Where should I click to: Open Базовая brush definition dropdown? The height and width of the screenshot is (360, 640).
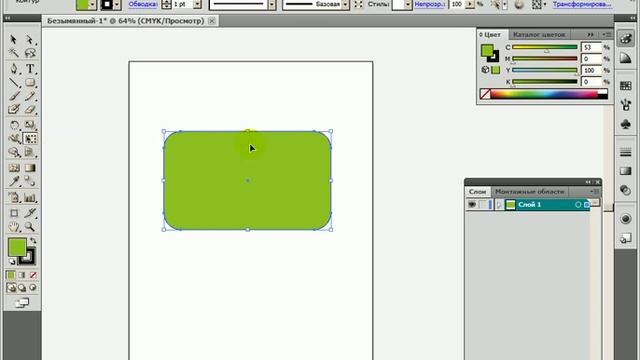pyautogui.click(x=345, y=4)
